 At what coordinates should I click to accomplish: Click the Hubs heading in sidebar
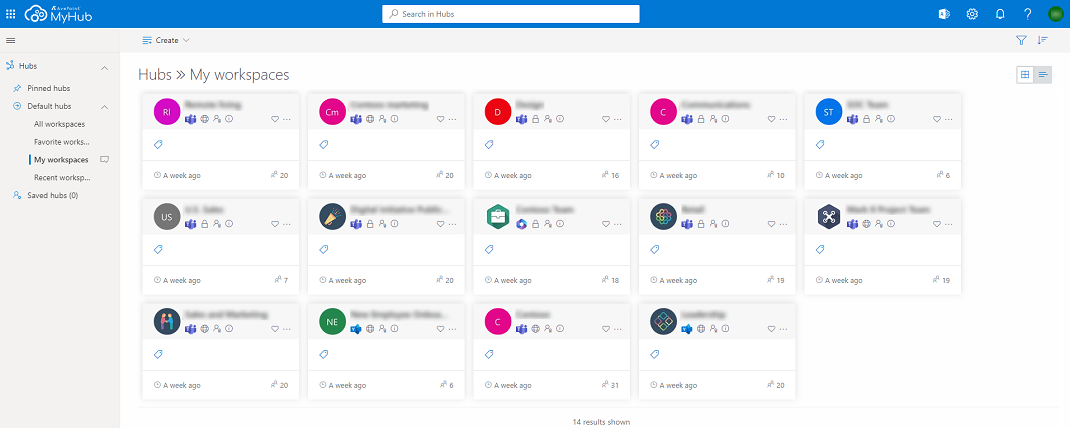point(28,66)
